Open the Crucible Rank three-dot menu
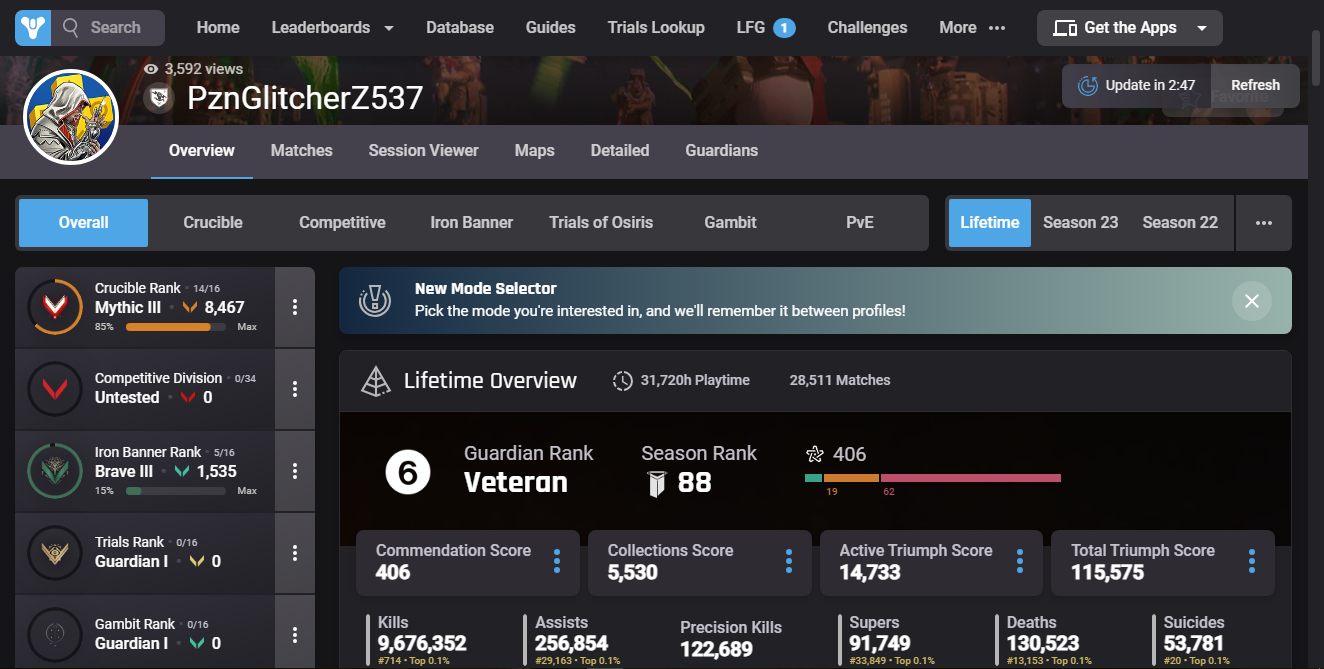 point(295,307)
